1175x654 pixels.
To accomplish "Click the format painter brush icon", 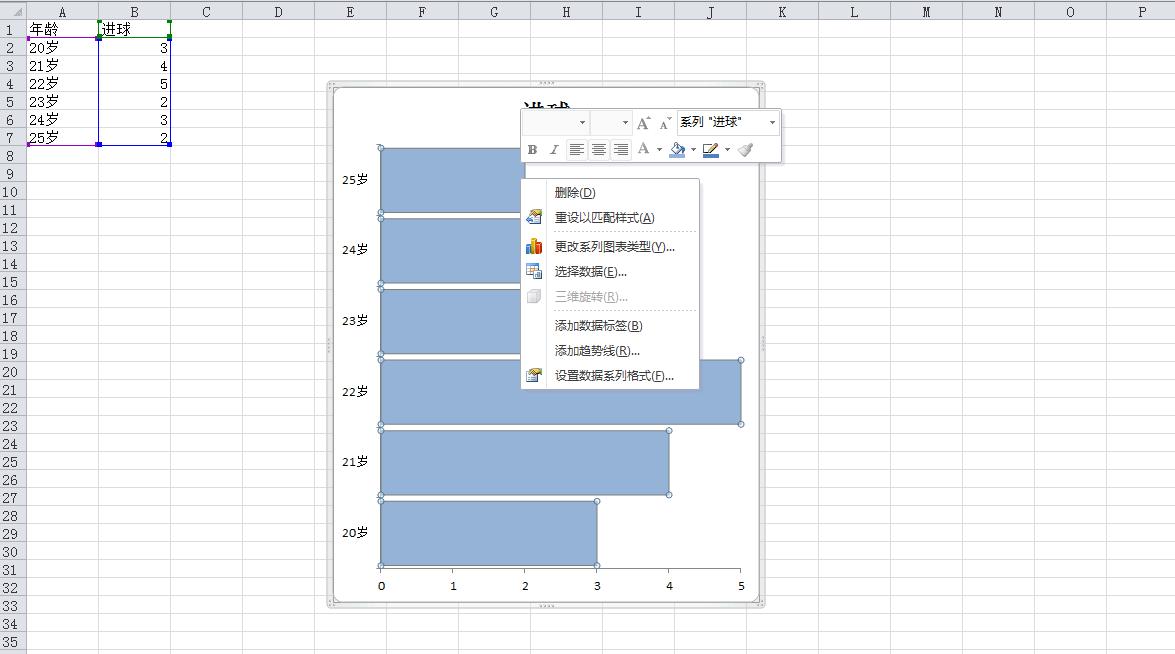I will [745, 150].
